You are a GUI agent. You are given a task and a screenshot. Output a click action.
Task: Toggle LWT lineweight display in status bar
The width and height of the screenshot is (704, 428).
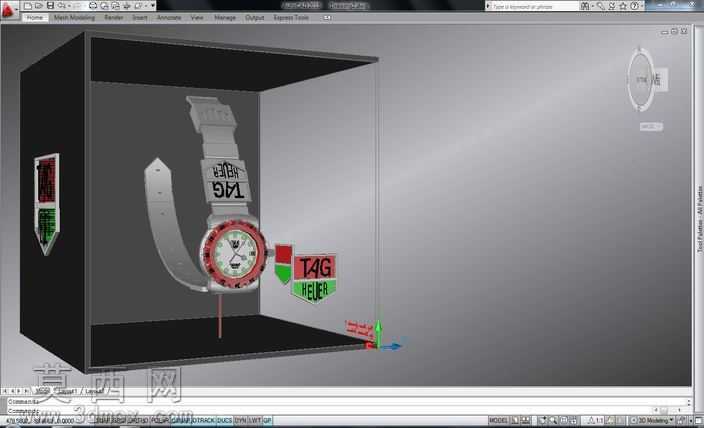[x=255, y=421]
